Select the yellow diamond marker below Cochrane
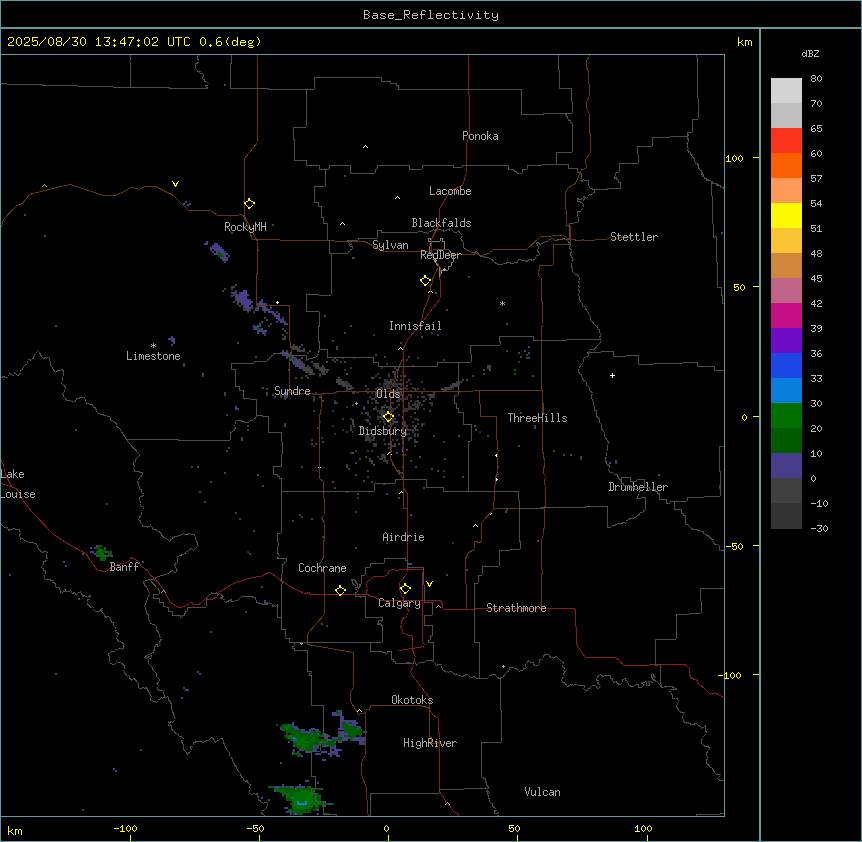This screenshot has width=862, height=842. (340, 590)
